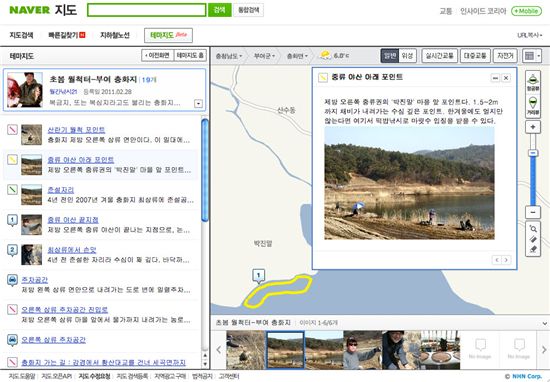Open the 지하철노선 menu item
This screenshot has width=550, height=382.
[x=115, y=35]
